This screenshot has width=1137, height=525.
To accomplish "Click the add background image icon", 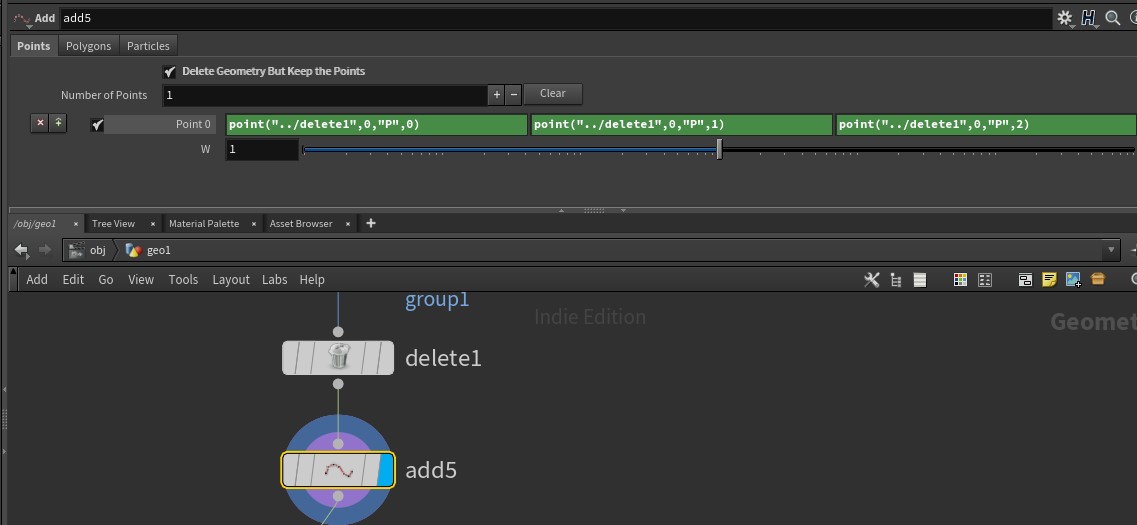I will 1073,280.
